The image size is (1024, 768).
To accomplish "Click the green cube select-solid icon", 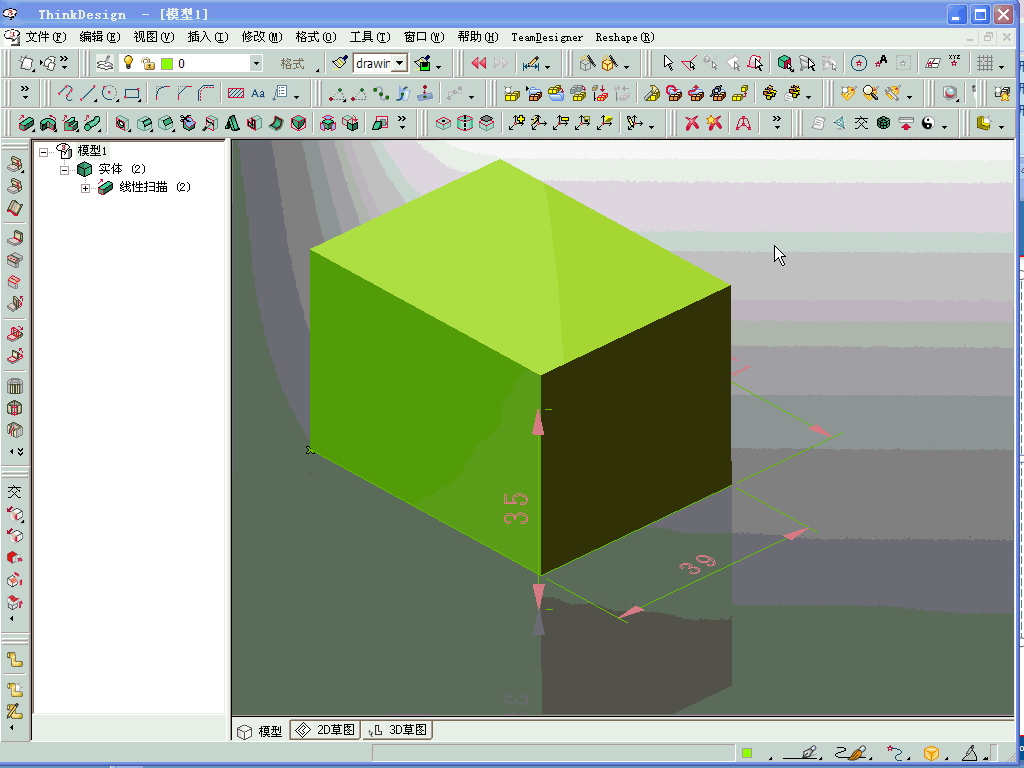I will click(x=785, y=63).
